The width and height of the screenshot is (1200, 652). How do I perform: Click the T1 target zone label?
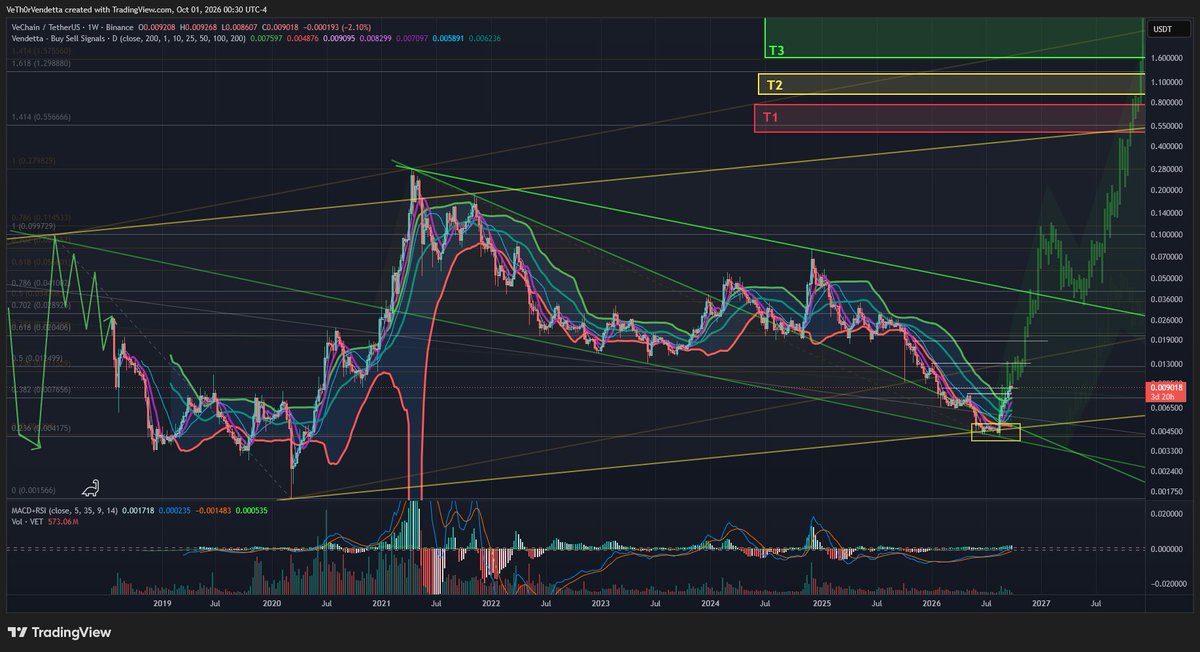tap(770, 117)
